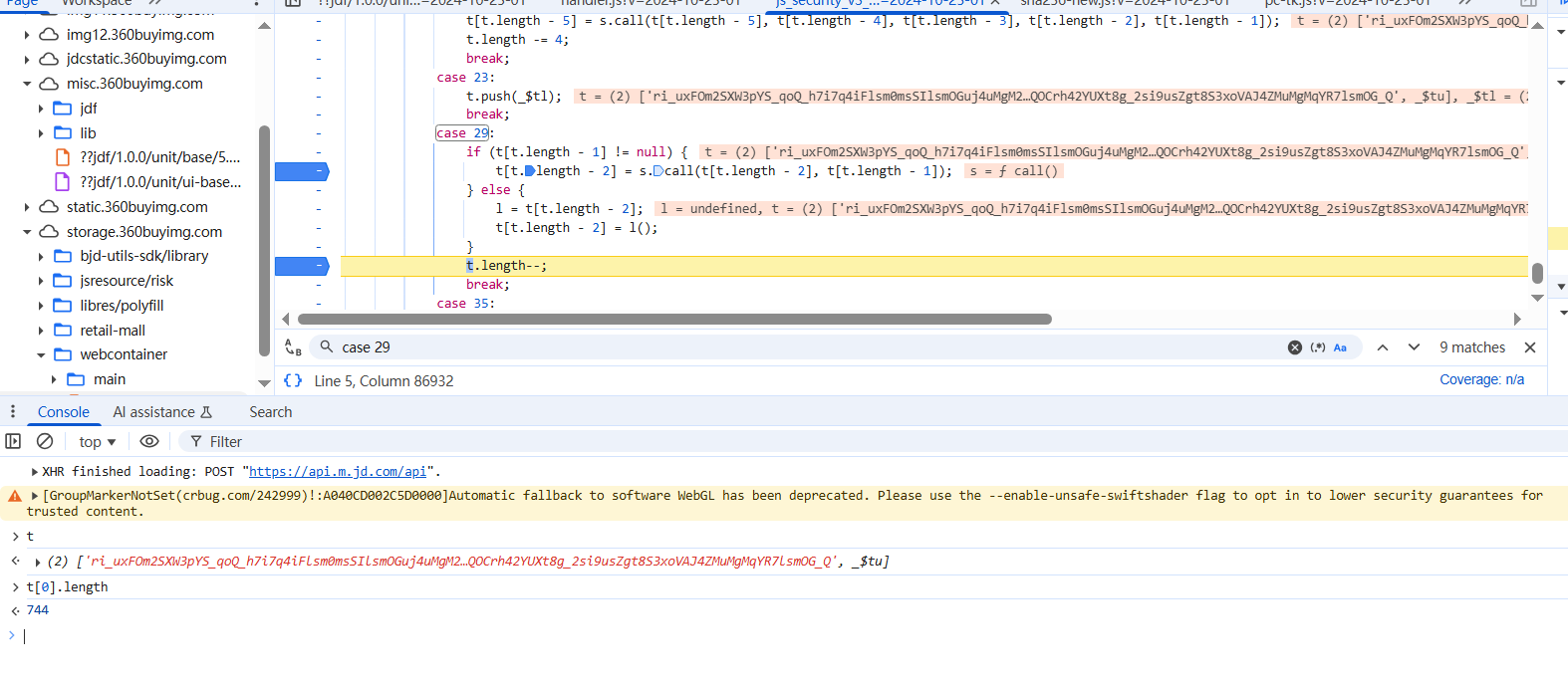Viewport: 1568px width, 686px height.
Task: Expand the warning message GroupMarkerNotSet
Action: [36, 496]
